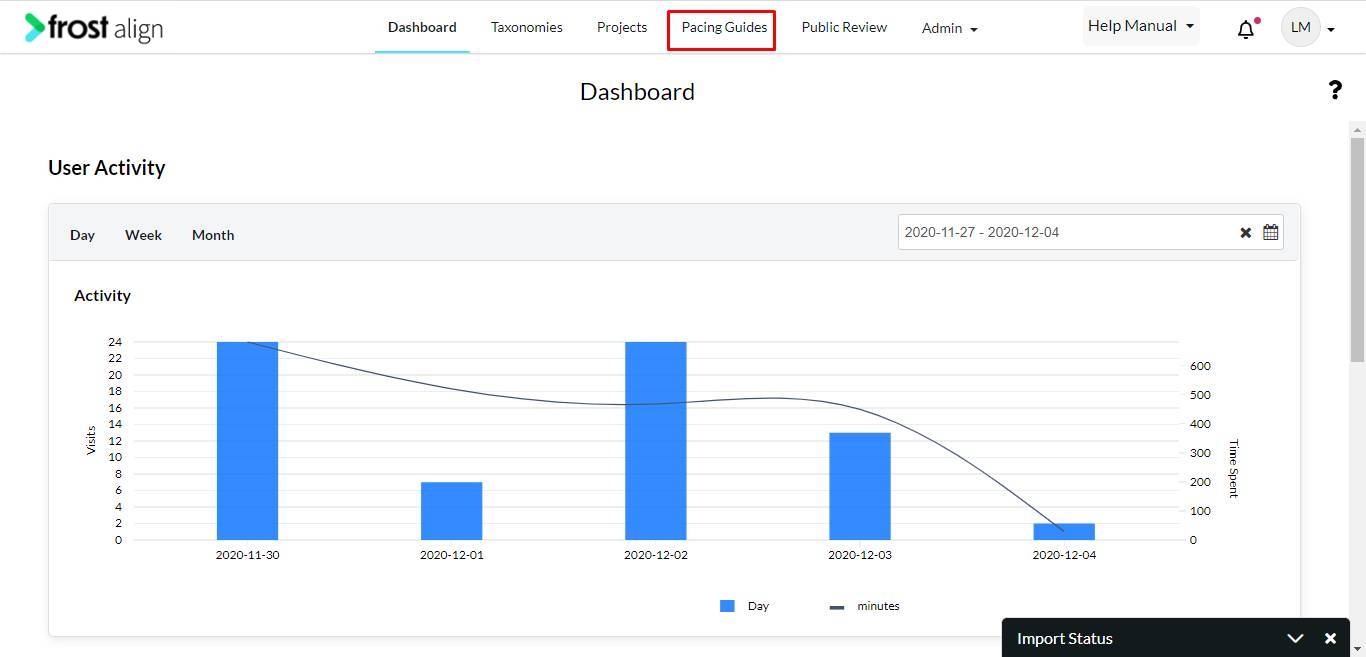Clear the date range with the X icon
Viewport: 1366px width, 657px height.
point(1245,233)
